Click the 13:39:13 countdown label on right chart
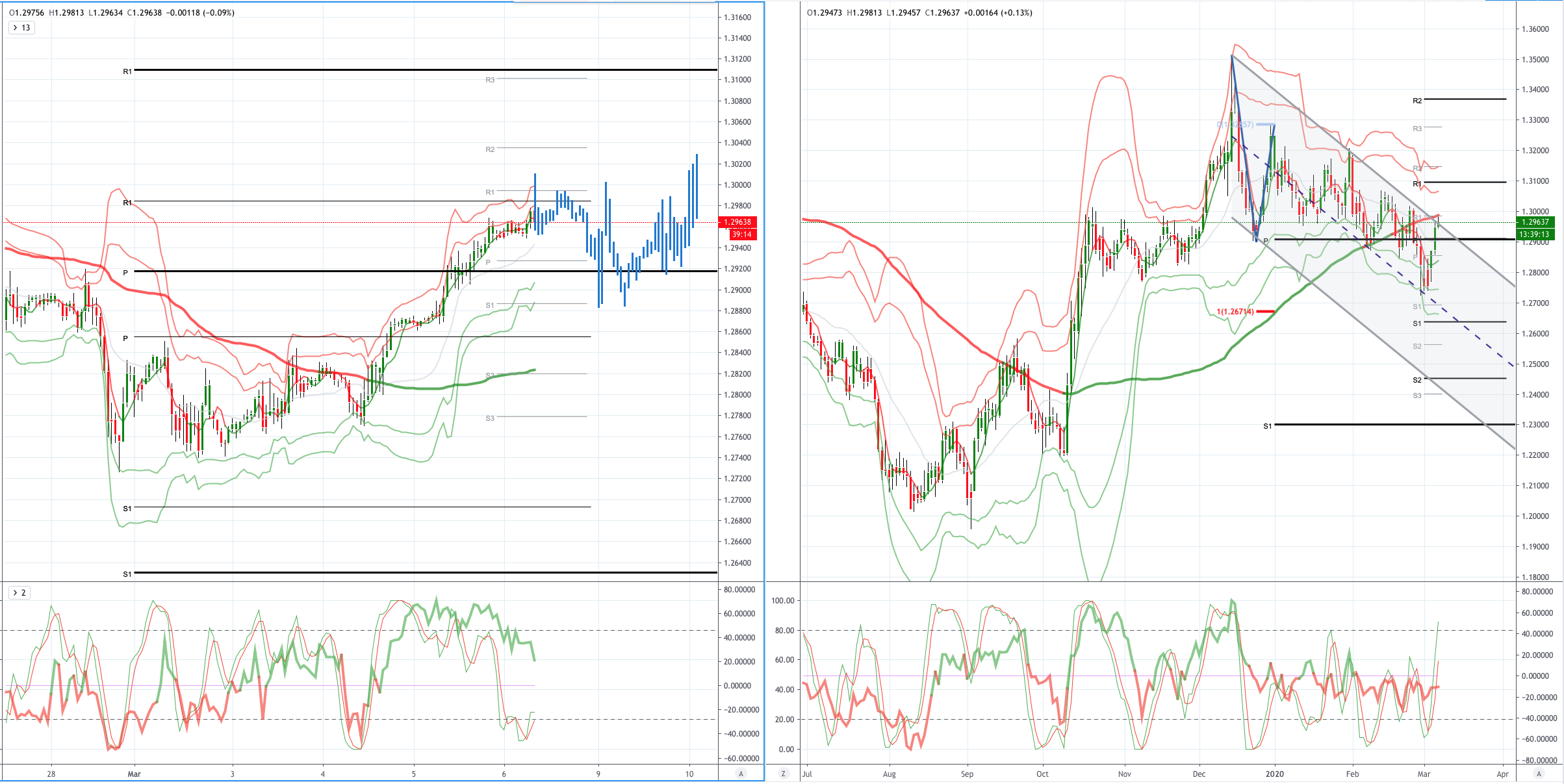 1535,234
